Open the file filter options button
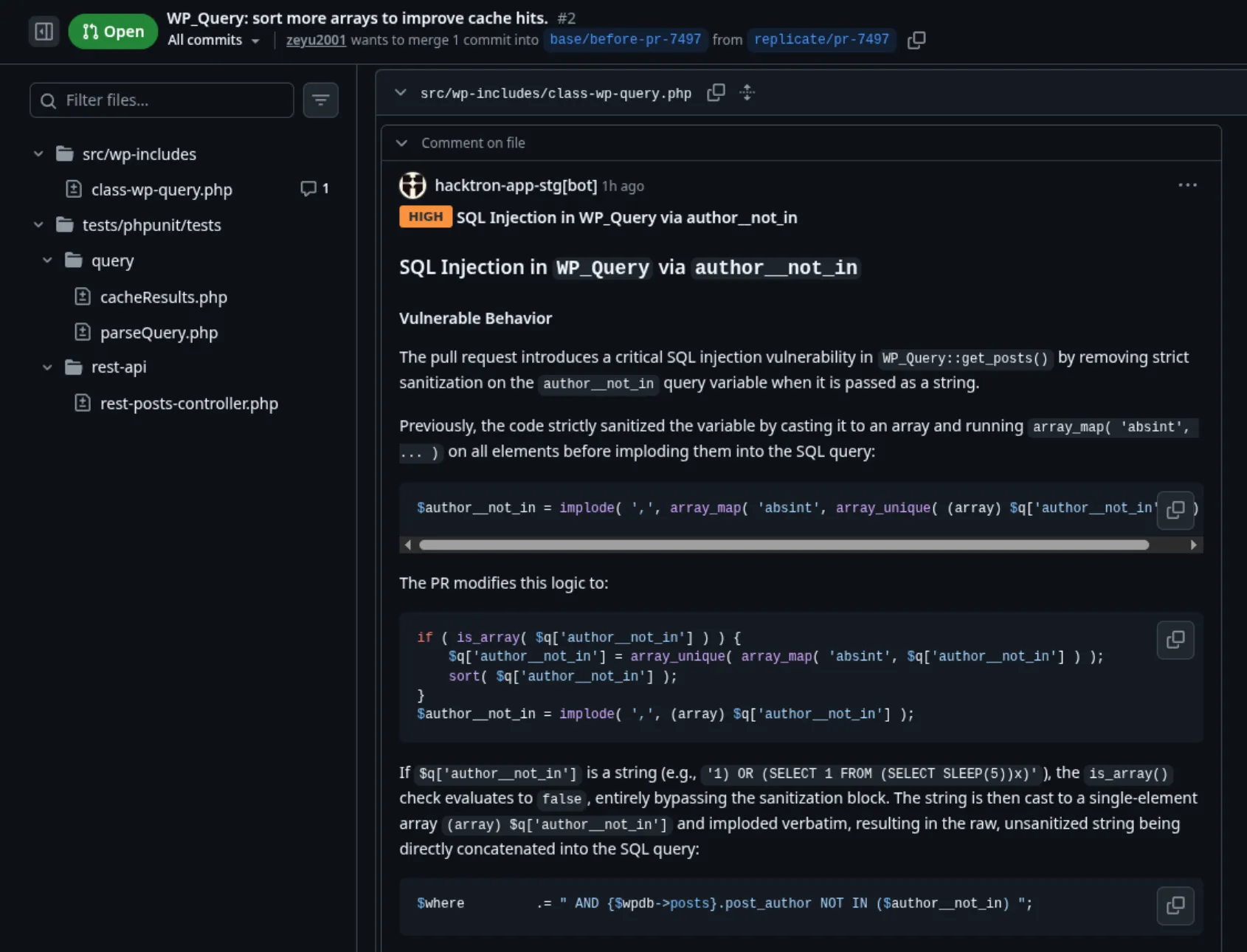 [x=321, y=100]
